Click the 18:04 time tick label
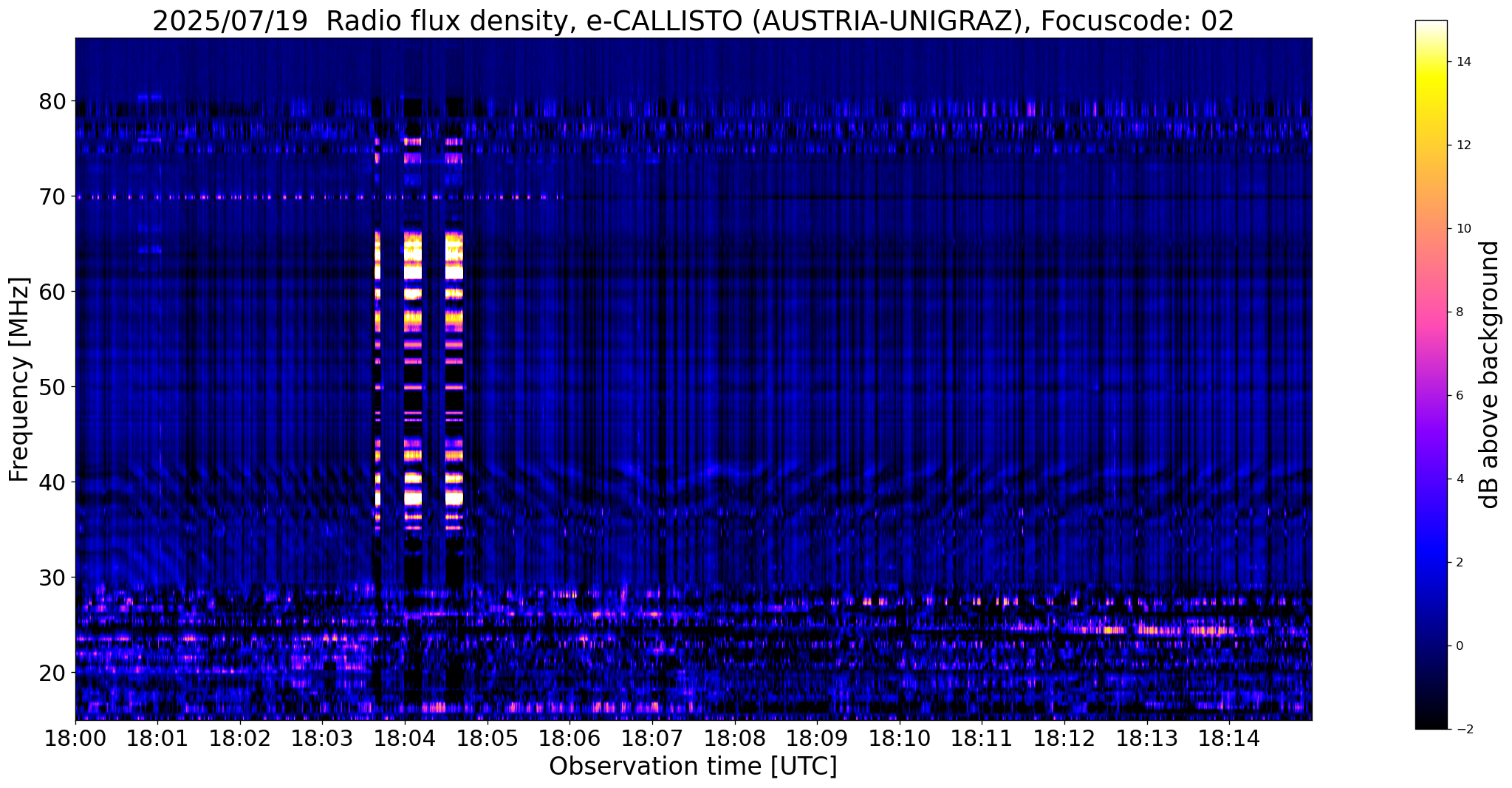The width and height of the screenshot is (1512, 788). pyautogui.click(x=405, y=738)
